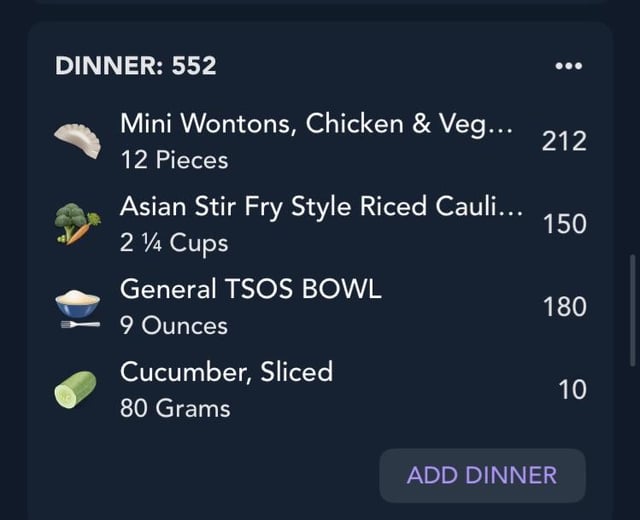Screen dimensions: 640x520
Task: Click the 212 calorie value for wontons
Action: 564,141
